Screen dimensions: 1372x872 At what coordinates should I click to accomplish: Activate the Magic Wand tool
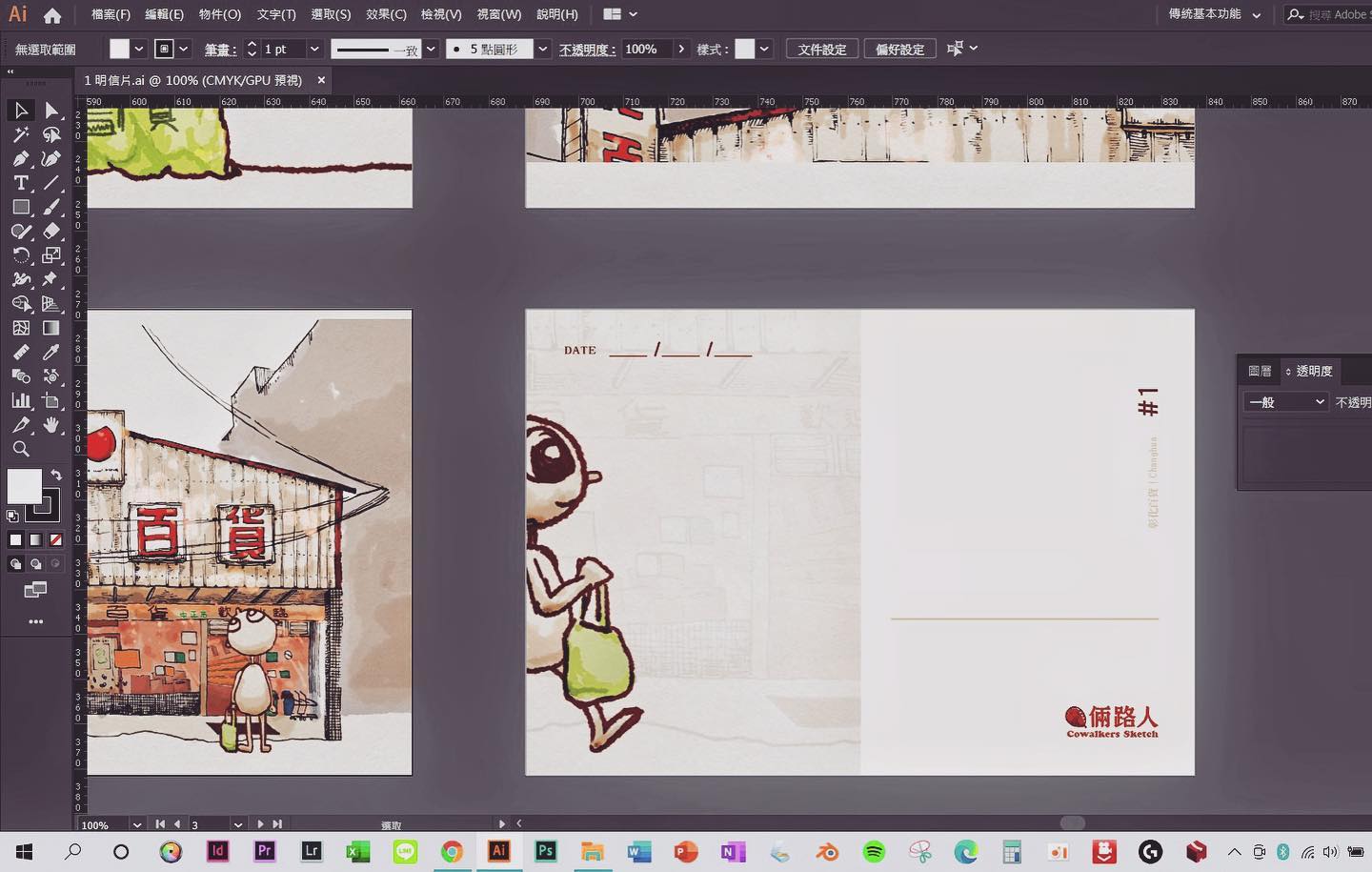coord(21,134)
